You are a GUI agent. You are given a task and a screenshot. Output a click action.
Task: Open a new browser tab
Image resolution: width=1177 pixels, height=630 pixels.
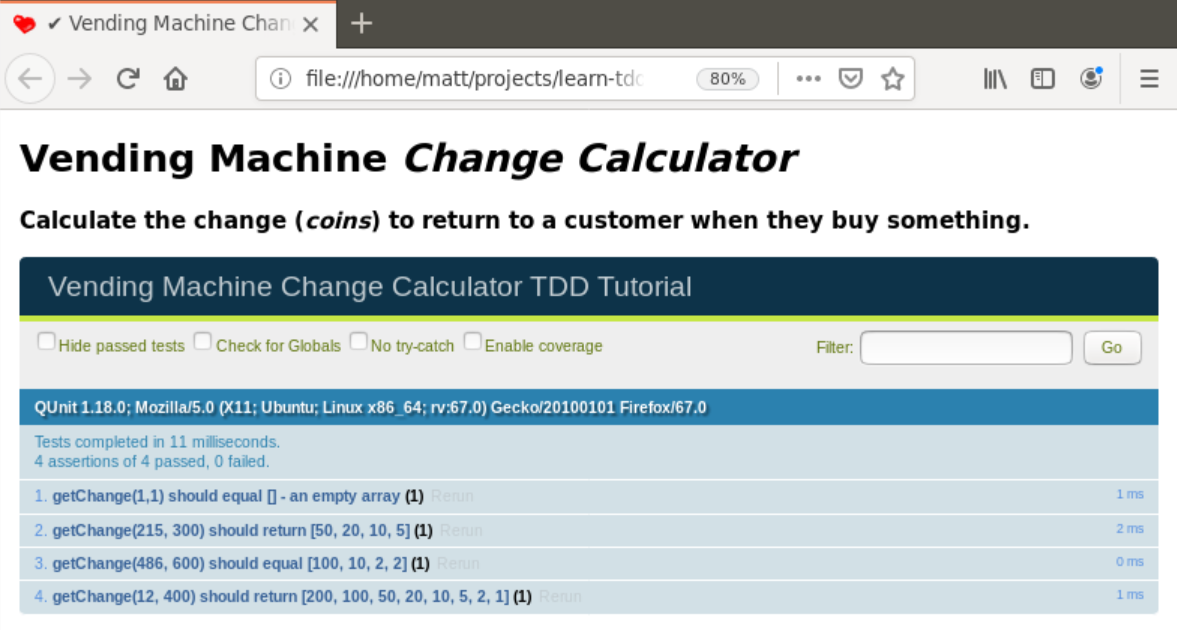pyautogui.click(x=361, y=23)
